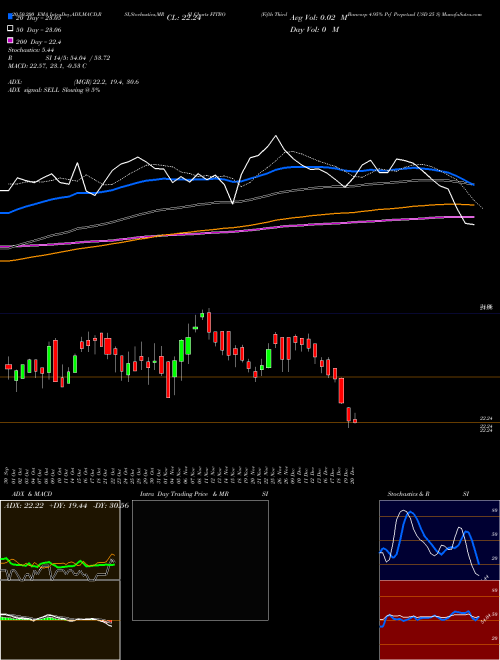Click the 'Stochastics & R' panel title
The height and width of the screenshot is (660, 500).
pos(409,494)
